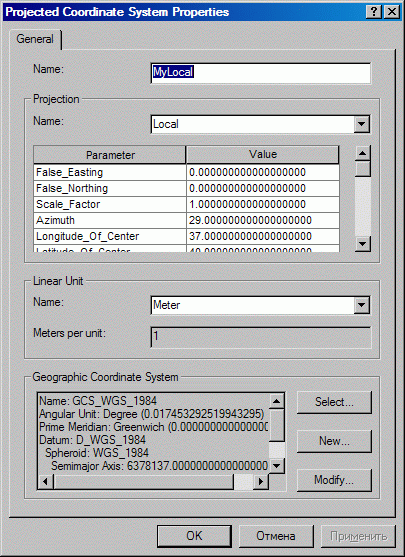Select the General tab
This screenshot has width=405, height=557.
coord(35,39)
